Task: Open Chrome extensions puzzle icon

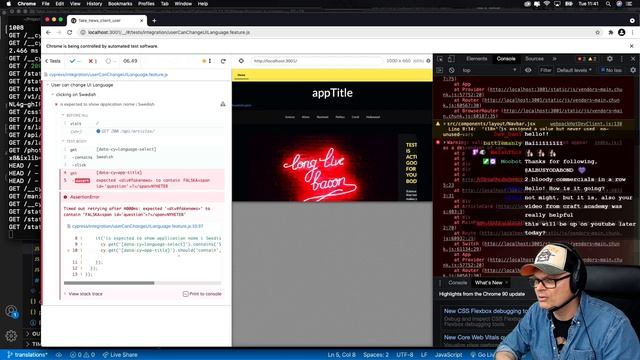Action: point(611,32)
